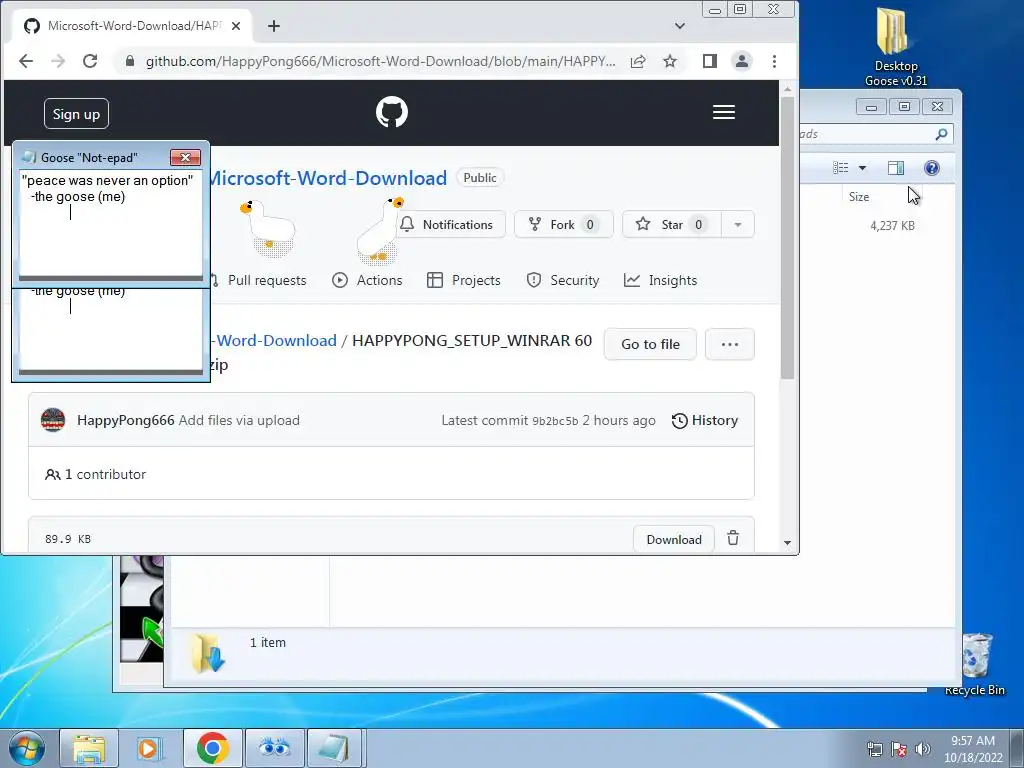The image size is (1024, 768).
Task: Open the GitHub hamburger menu
Action: [x=724, y=112]
